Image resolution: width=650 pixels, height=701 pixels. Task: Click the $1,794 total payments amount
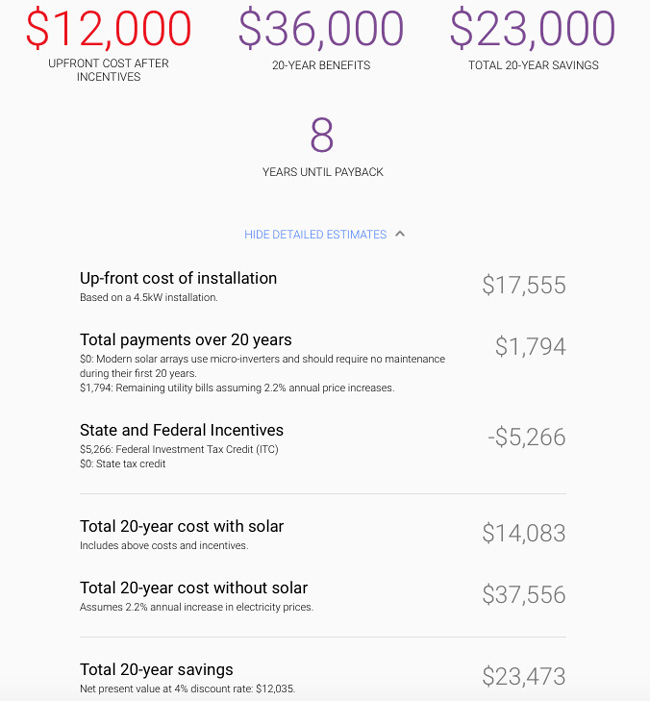pos(530,346)
